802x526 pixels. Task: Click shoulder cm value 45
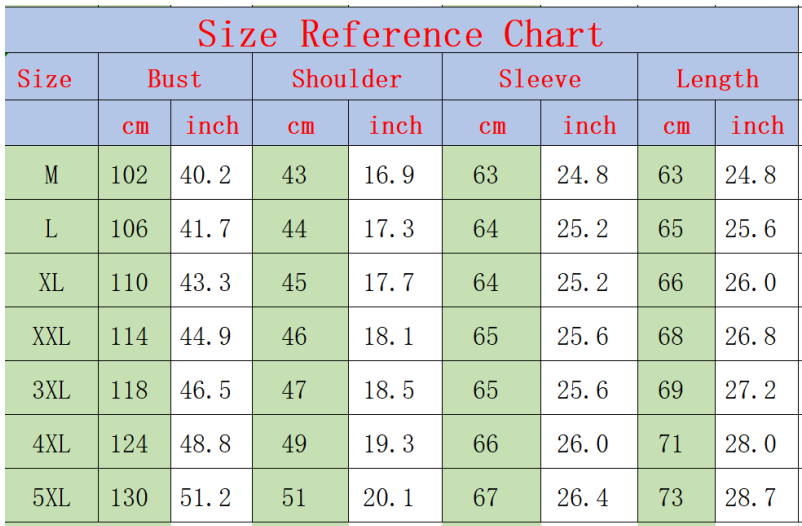click(x=294, y=282)
